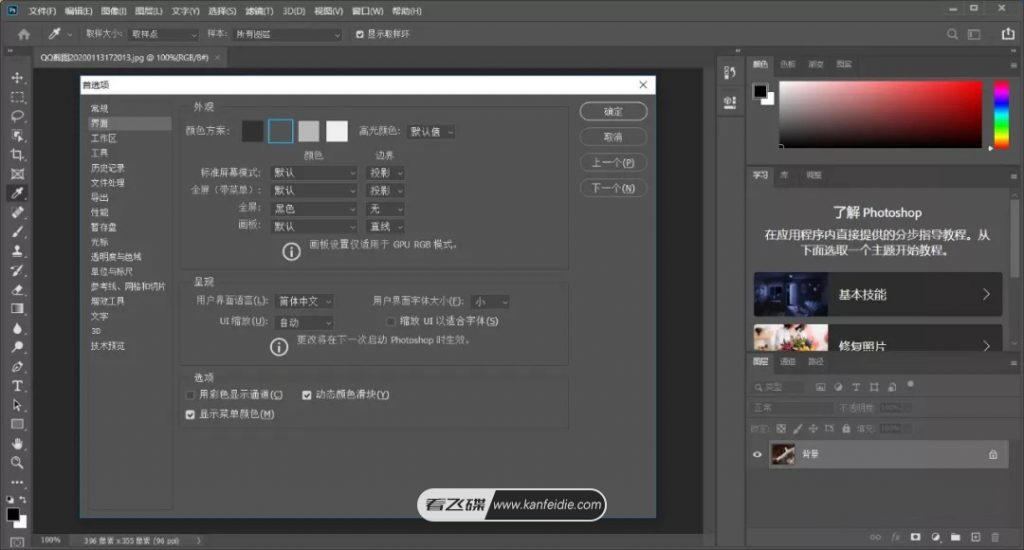Select the Frame tool

(x=18, y=174)
